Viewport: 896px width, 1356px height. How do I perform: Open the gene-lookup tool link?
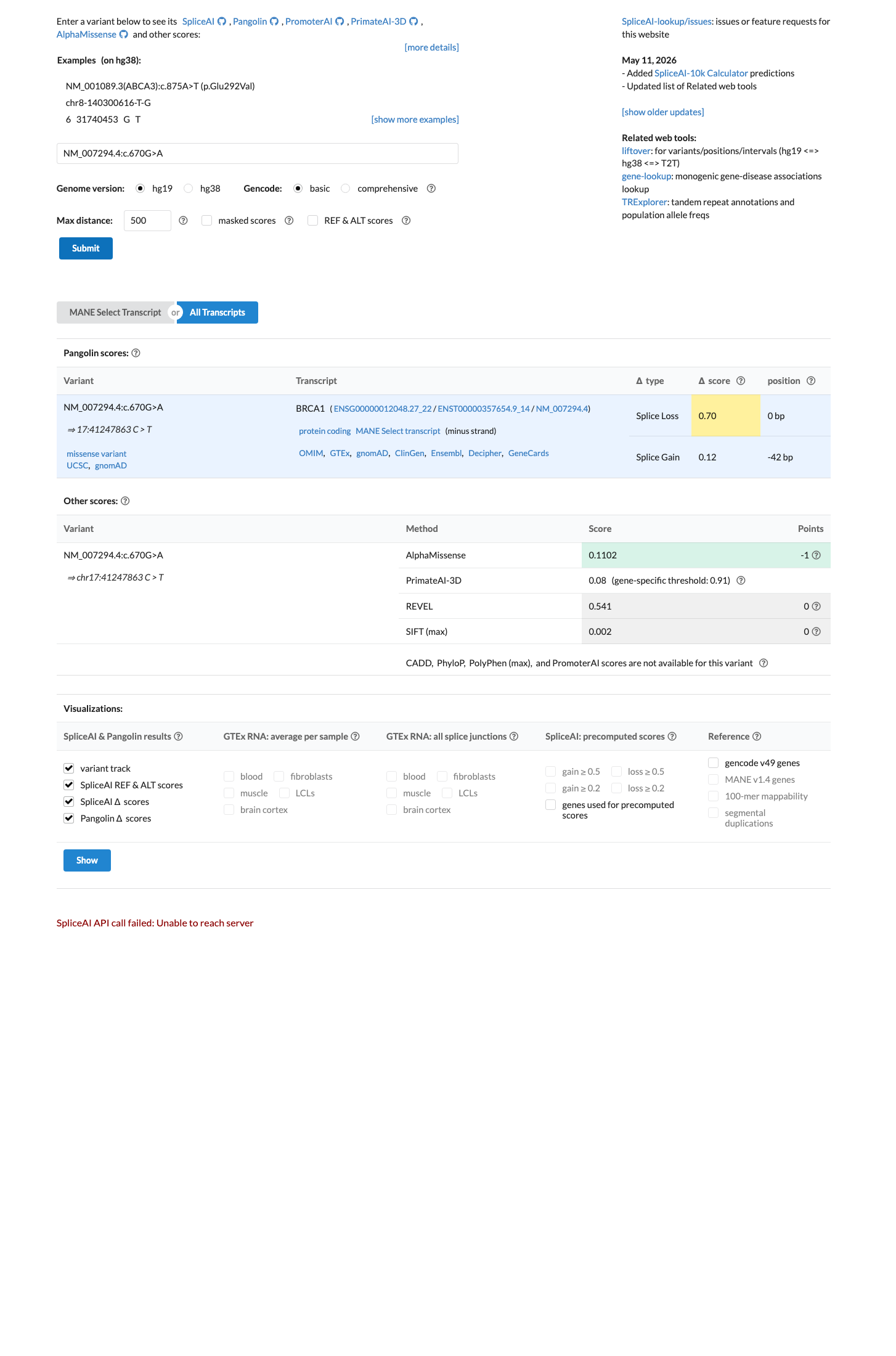coord(646,176)
